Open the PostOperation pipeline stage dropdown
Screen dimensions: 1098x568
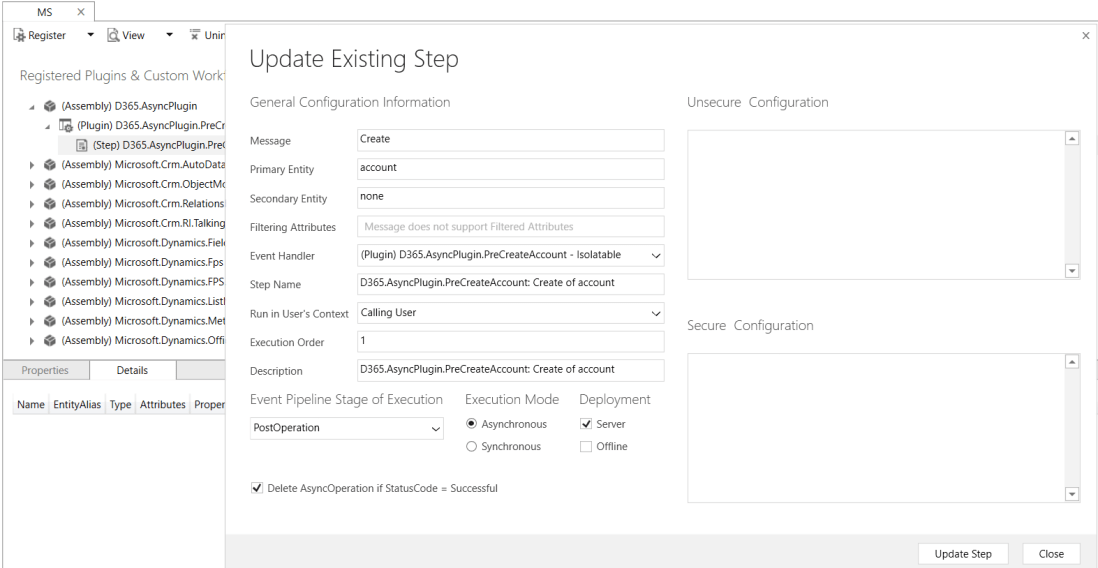click(435, 429)
